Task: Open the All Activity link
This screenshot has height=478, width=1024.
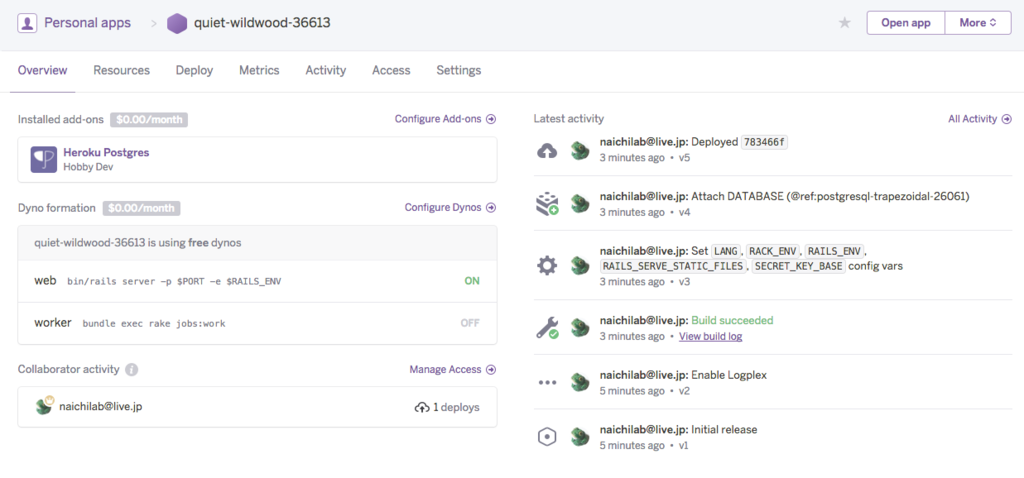Action: [x=980, y=119]
